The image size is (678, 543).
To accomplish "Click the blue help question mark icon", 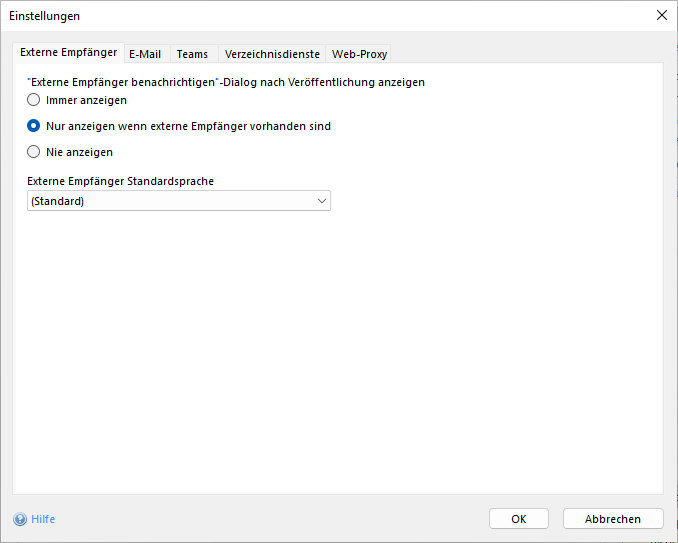I will [x=20, y=519].
